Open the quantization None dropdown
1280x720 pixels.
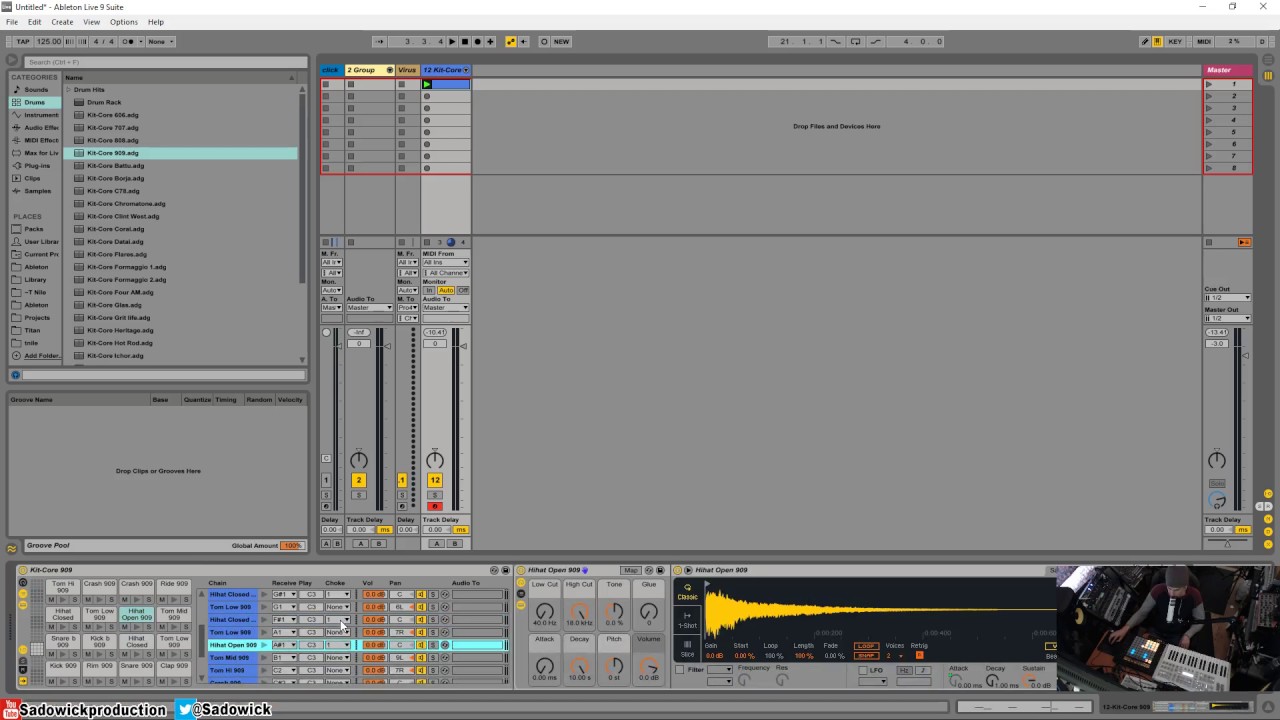tap(160, 41)
